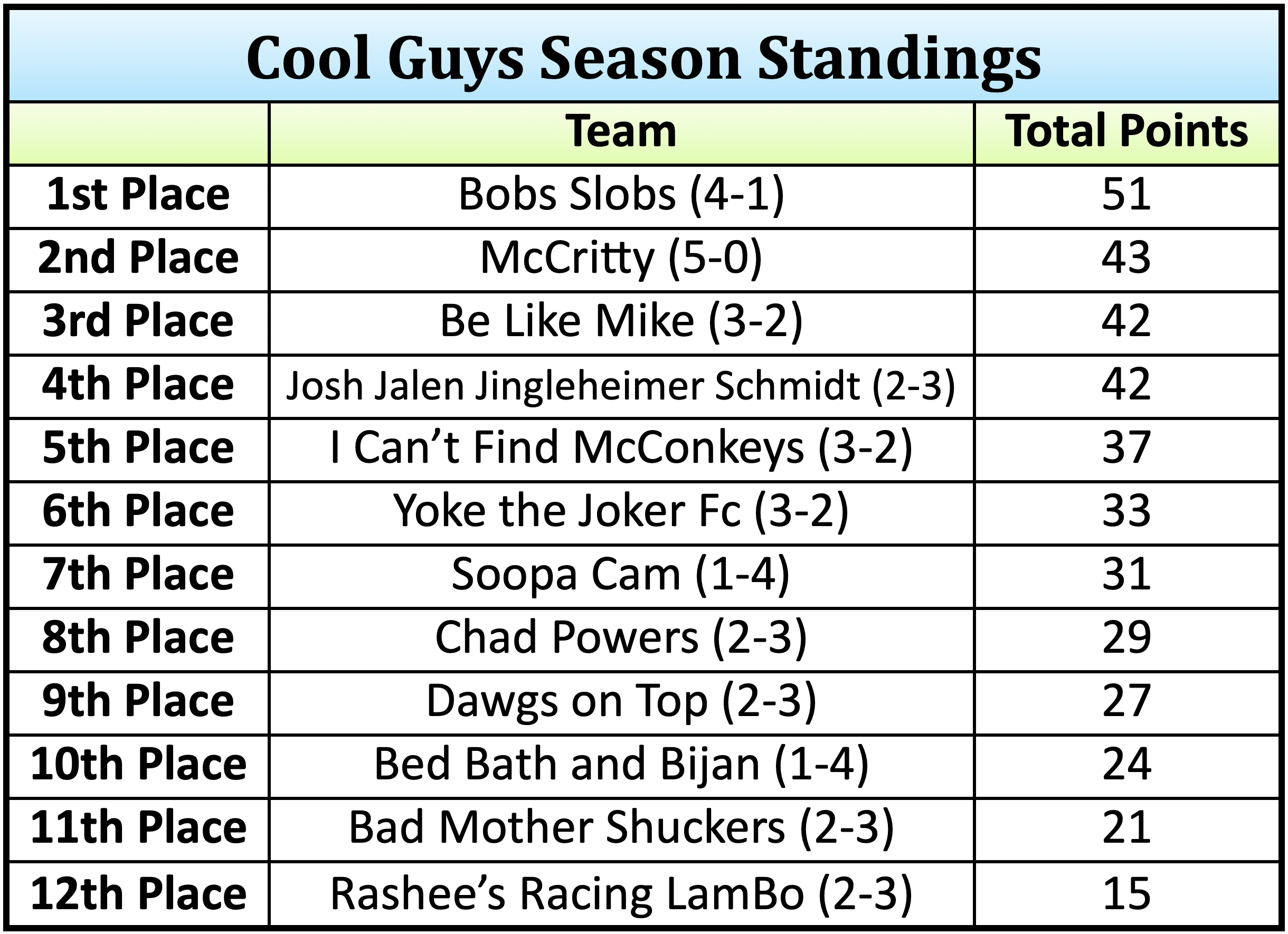This screenshot has width=1288, height=934.
Task: Select the Josh Jalen Jingleheimer Schmidt cell
Action: (621, 386)
